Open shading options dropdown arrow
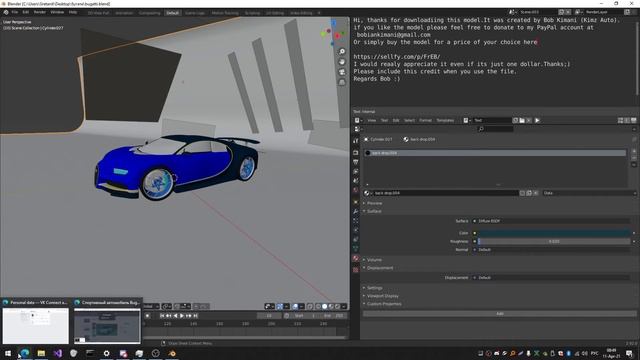The height and width of the screenshot is (360, 640). click(344, 306)
